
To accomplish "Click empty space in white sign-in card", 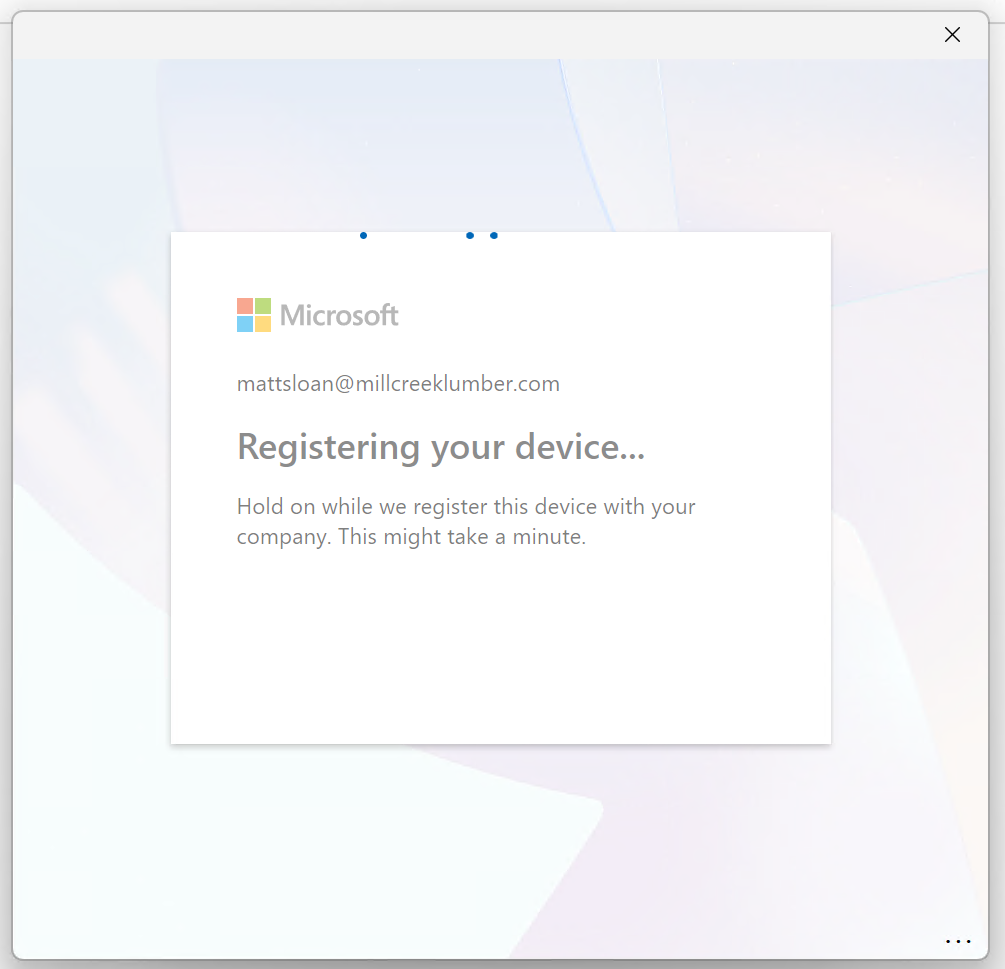I will click(500, 650).
